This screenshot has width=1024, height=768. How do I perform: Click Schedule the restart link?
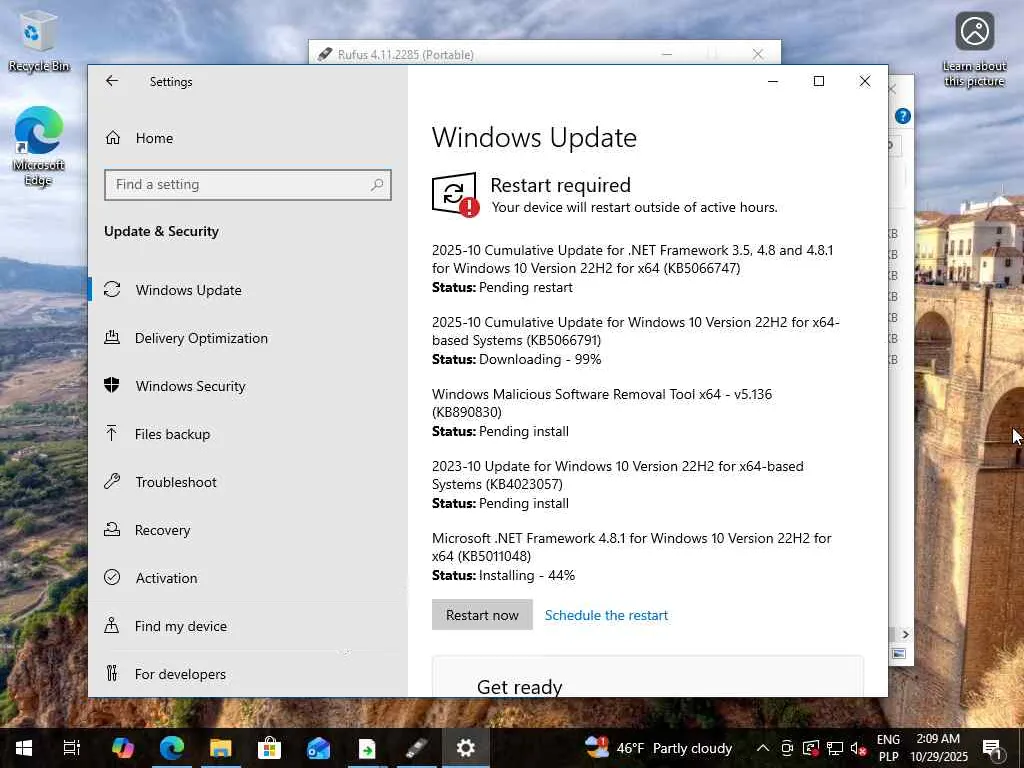pyautogui.click(x=606, y=615)
